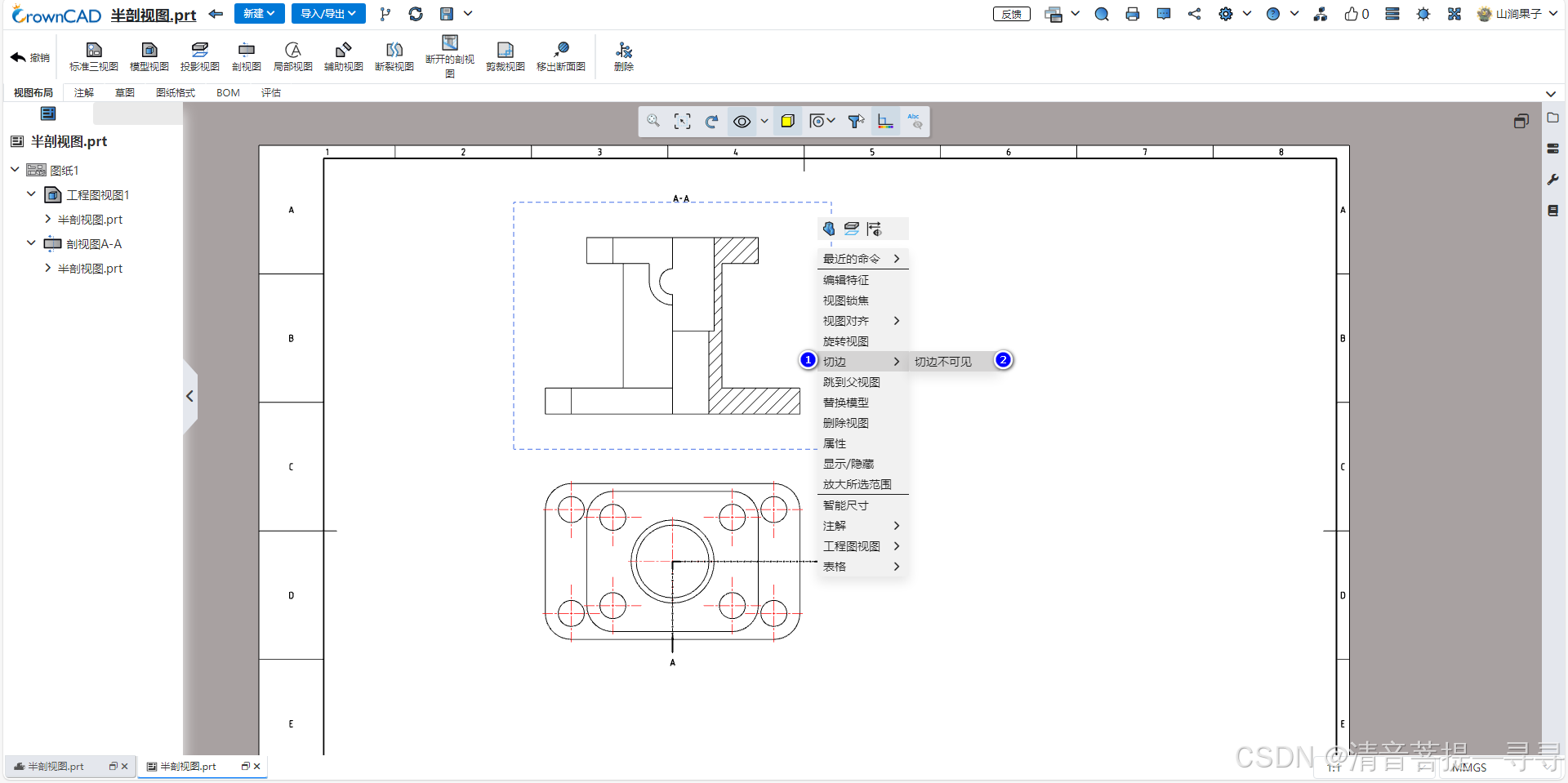The height and width of the screenshot is (783, 1568).
Task: Click the 删除 delete tool icon
Action: [624, 50]
